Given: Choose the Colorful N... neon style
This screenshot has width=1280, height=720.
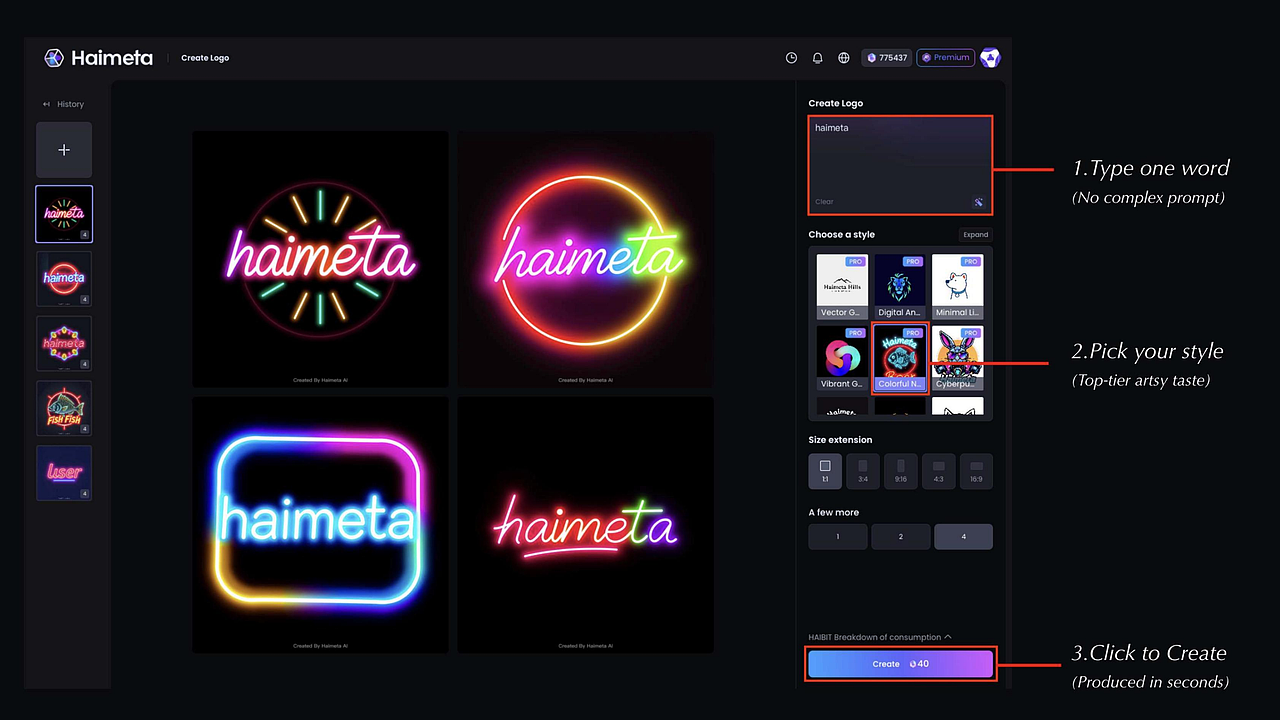Looking at the screenshot, I should [x=900, y=357].
